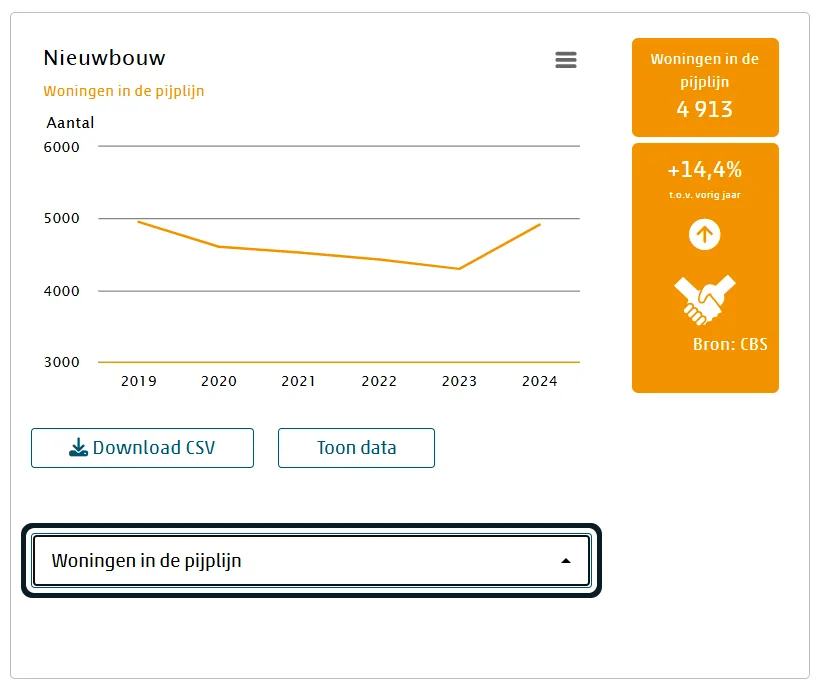
Task: Click the download icon in the CSV button
Action: (x=79, y=448)
